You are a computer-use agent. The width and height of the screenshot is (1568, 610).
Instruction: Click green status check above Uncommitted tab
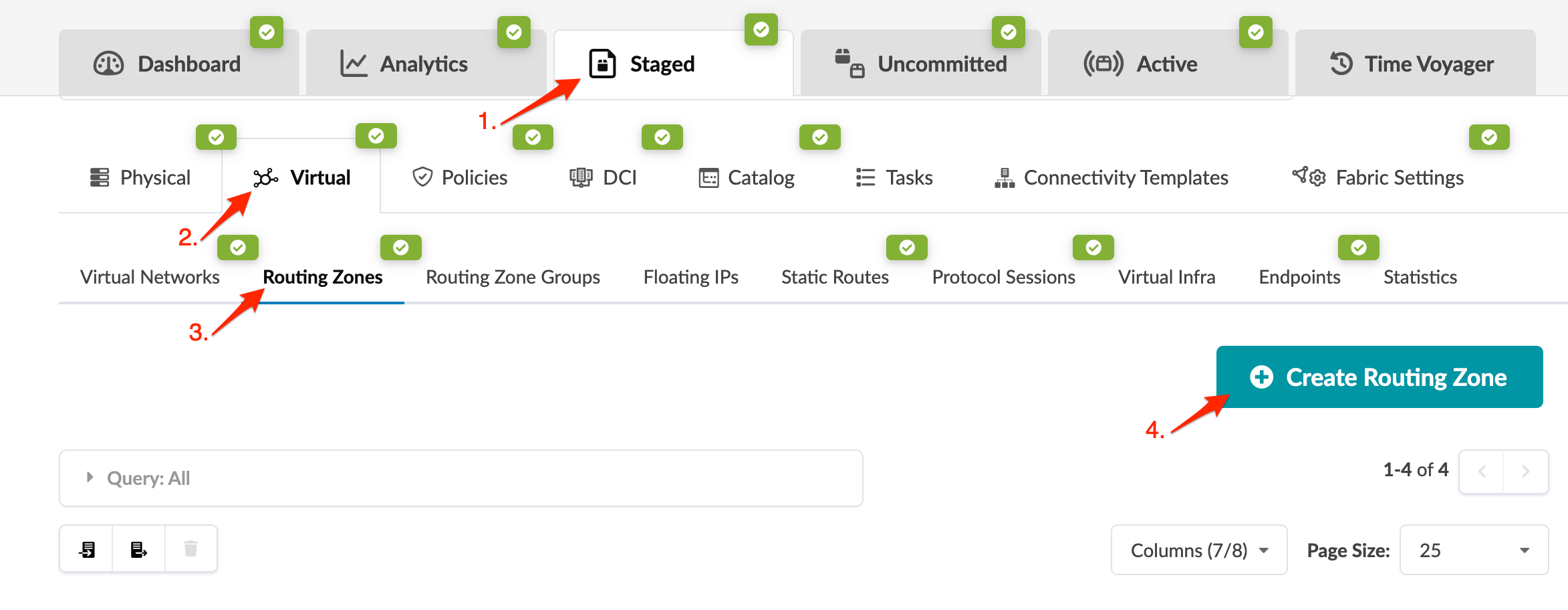pyautogui.click(x=1008, y=32)
